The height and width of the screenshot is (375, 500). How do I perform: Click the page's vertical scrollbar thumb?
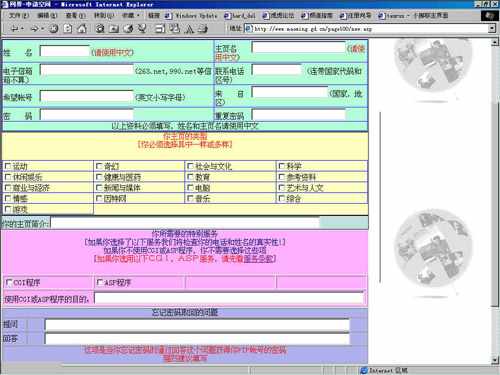pos(495,203)
